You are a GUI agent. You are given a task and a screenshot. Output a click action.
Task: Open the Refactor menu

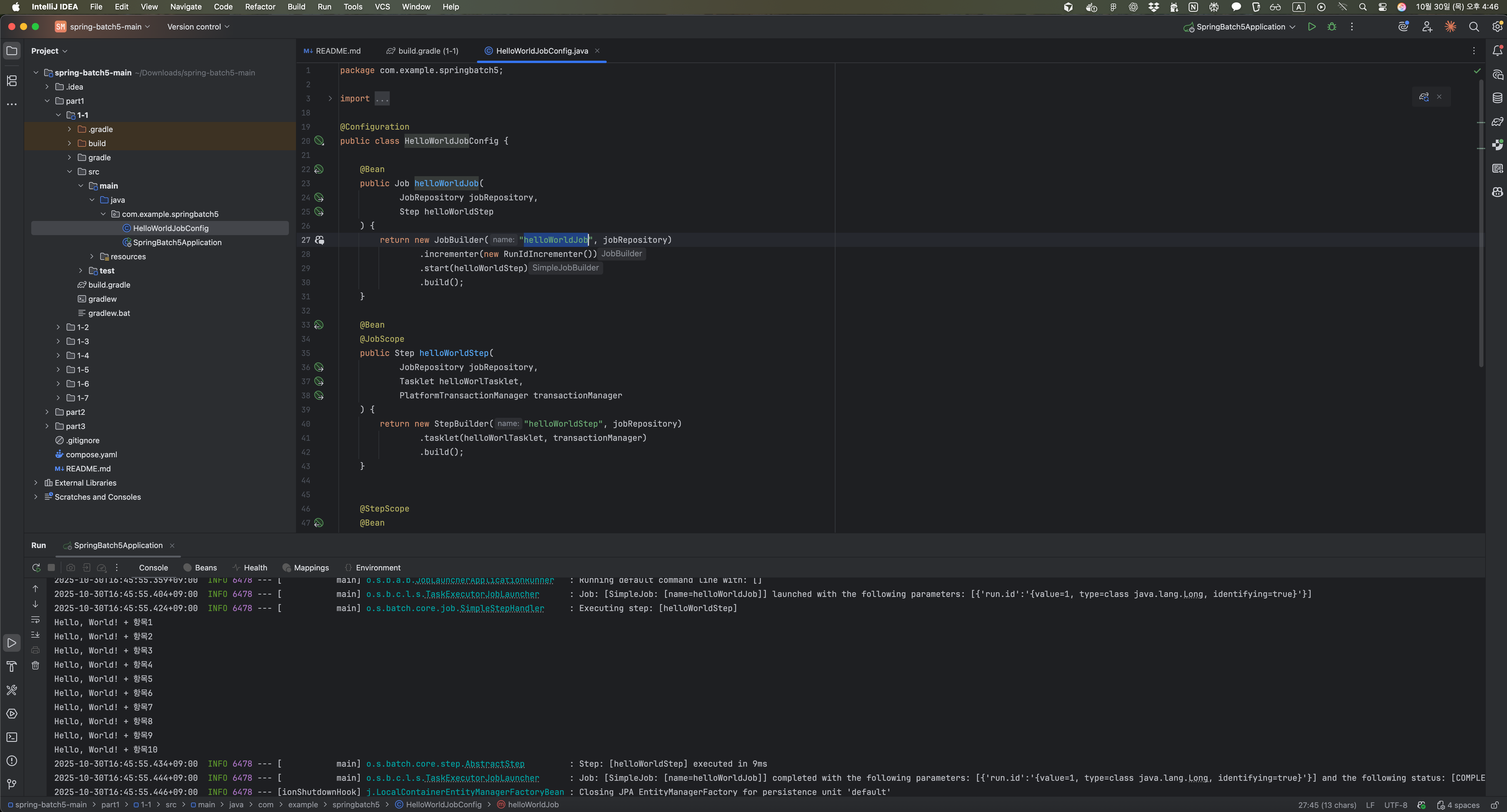click(260, 7)
